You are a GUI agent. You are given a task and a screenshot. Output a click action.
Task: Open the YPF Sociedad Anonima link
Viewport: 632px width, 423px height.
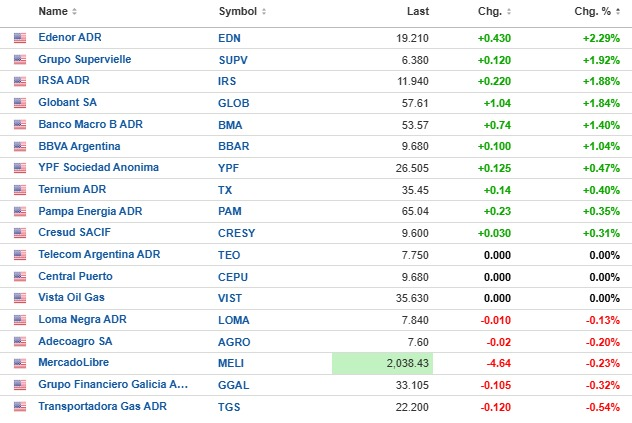click(x=98, y=167)
